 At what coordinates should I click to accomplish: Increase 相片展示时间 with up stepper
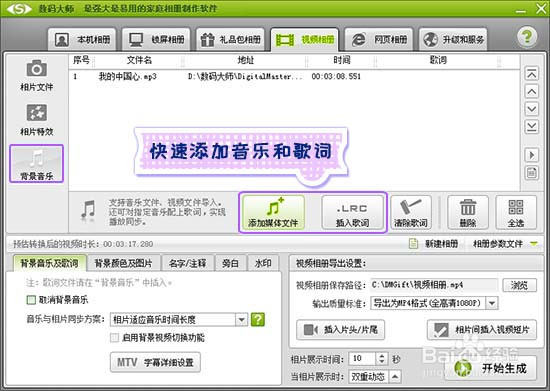tap(382, 356)
